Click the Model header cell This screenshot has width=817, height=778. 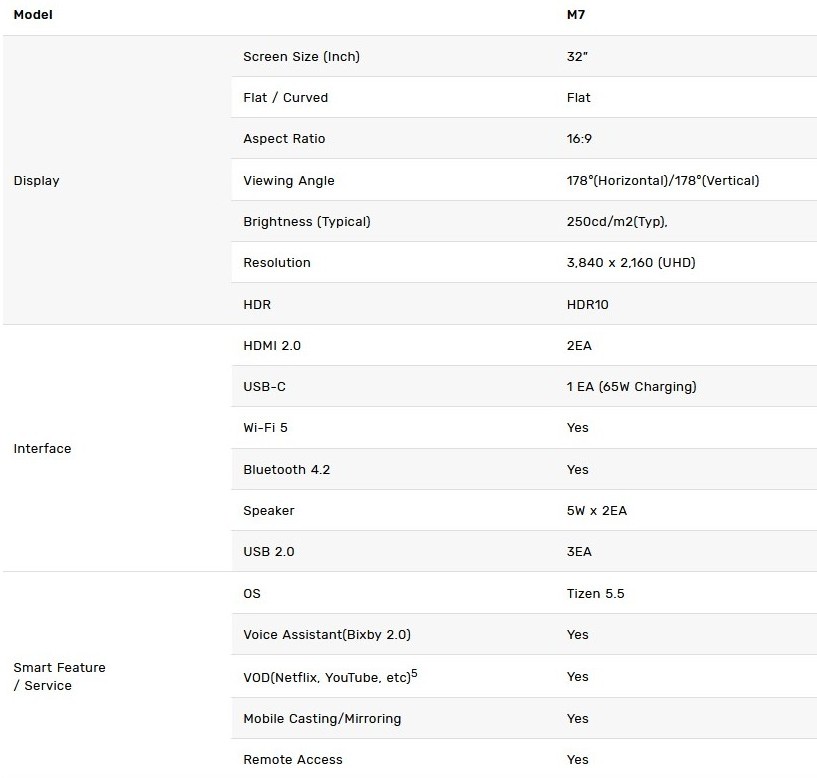[x=33, y=15]
